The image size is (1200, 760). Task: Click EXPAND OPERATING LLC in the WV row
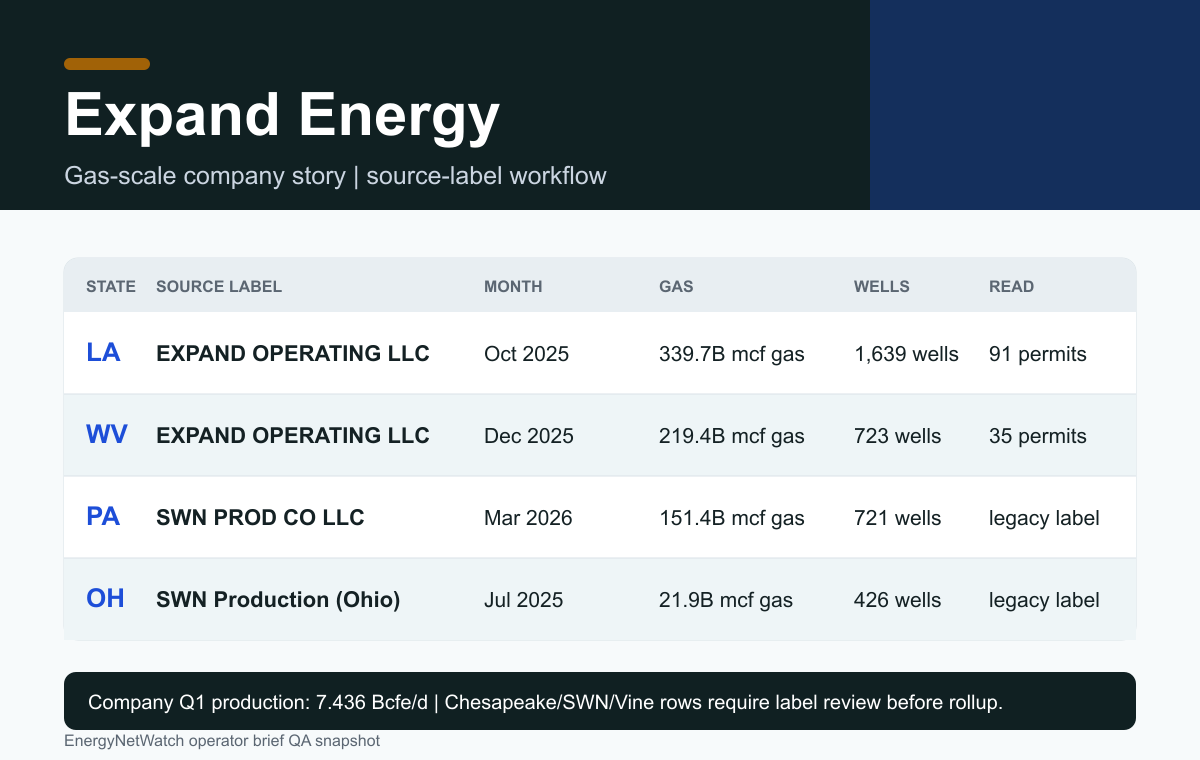coord(293,435)
